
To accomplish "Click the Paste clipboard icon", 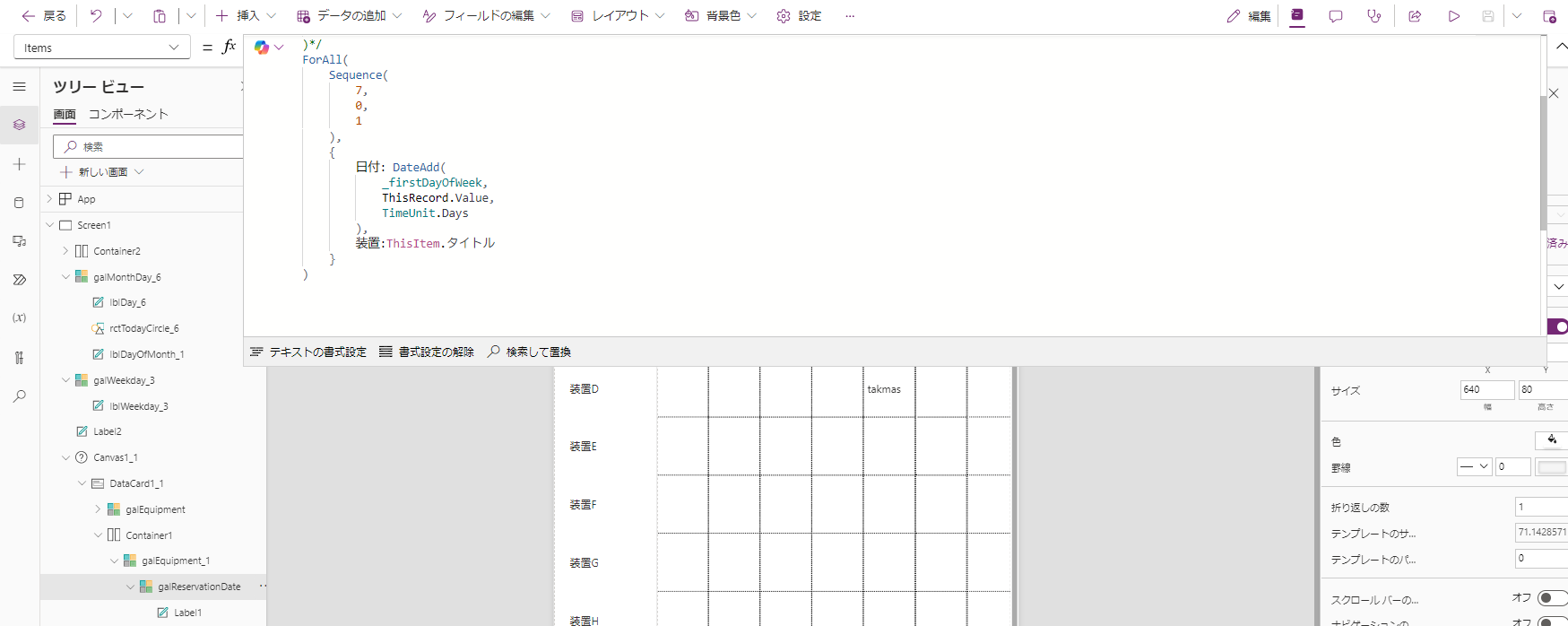I will [x=160, y=15].
